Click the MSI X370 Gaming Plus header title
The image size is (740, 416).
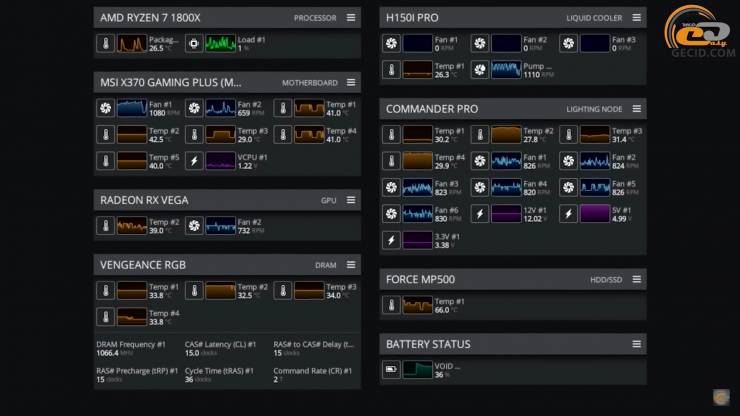click(170, 82)
